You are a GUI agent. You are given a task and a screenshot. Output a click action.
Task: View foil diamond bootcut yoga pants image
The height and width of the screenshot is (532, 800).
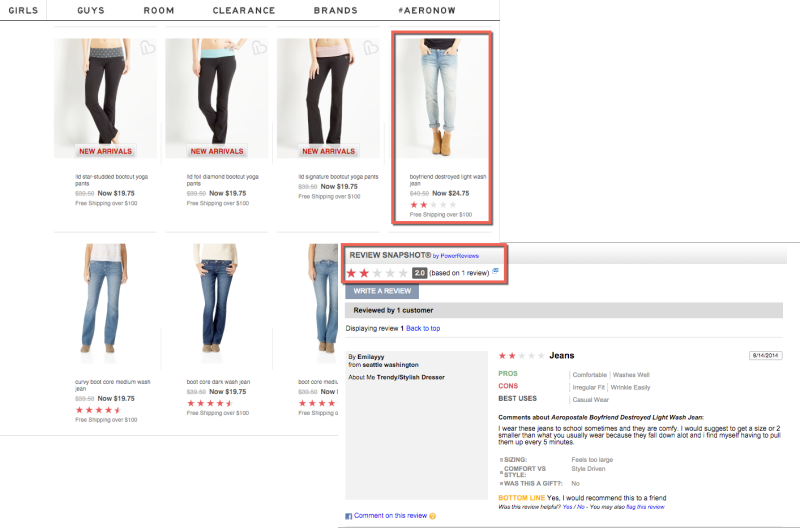click(x=217, y=98)
